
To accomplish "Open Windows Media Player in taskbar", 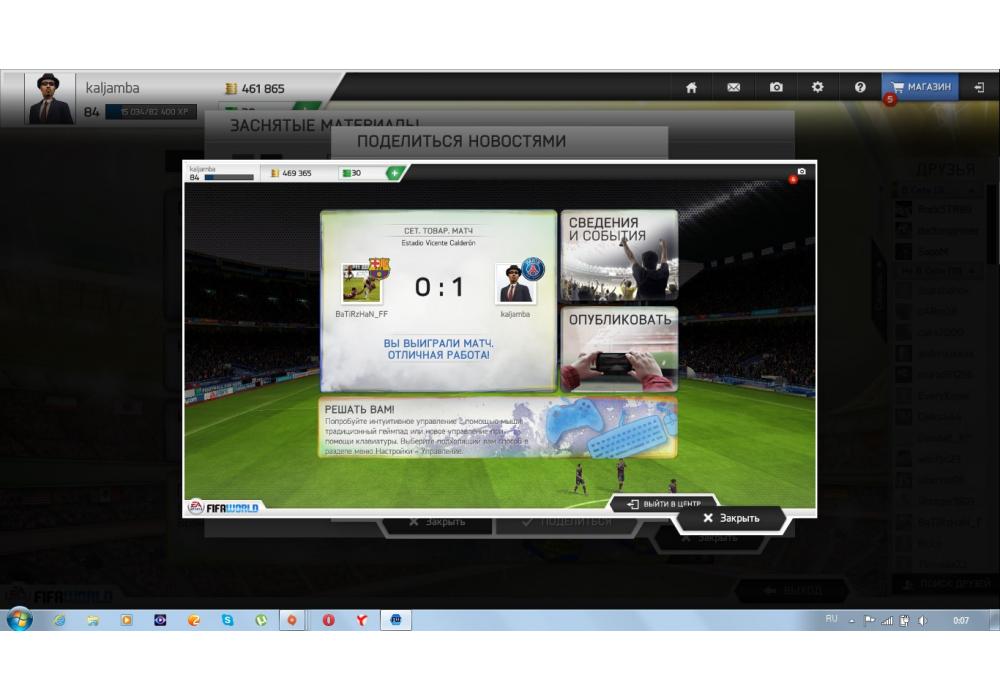I will pos(127,620).
